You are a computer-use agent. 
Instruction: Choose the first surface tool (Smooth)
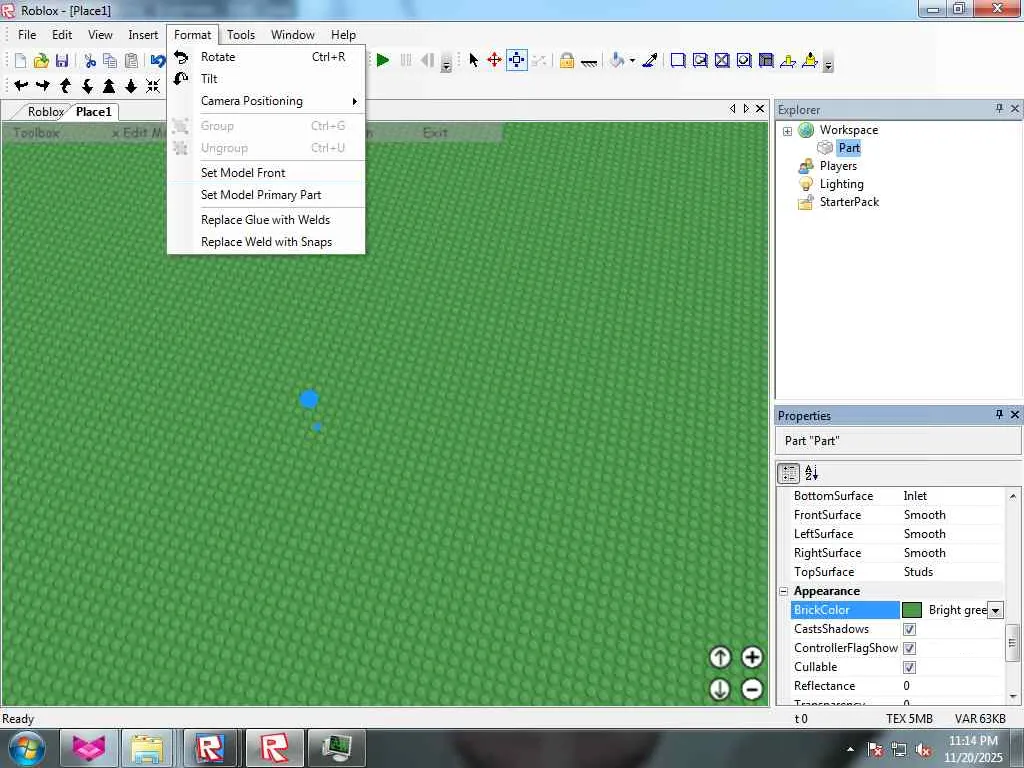[x=678, y=61]
